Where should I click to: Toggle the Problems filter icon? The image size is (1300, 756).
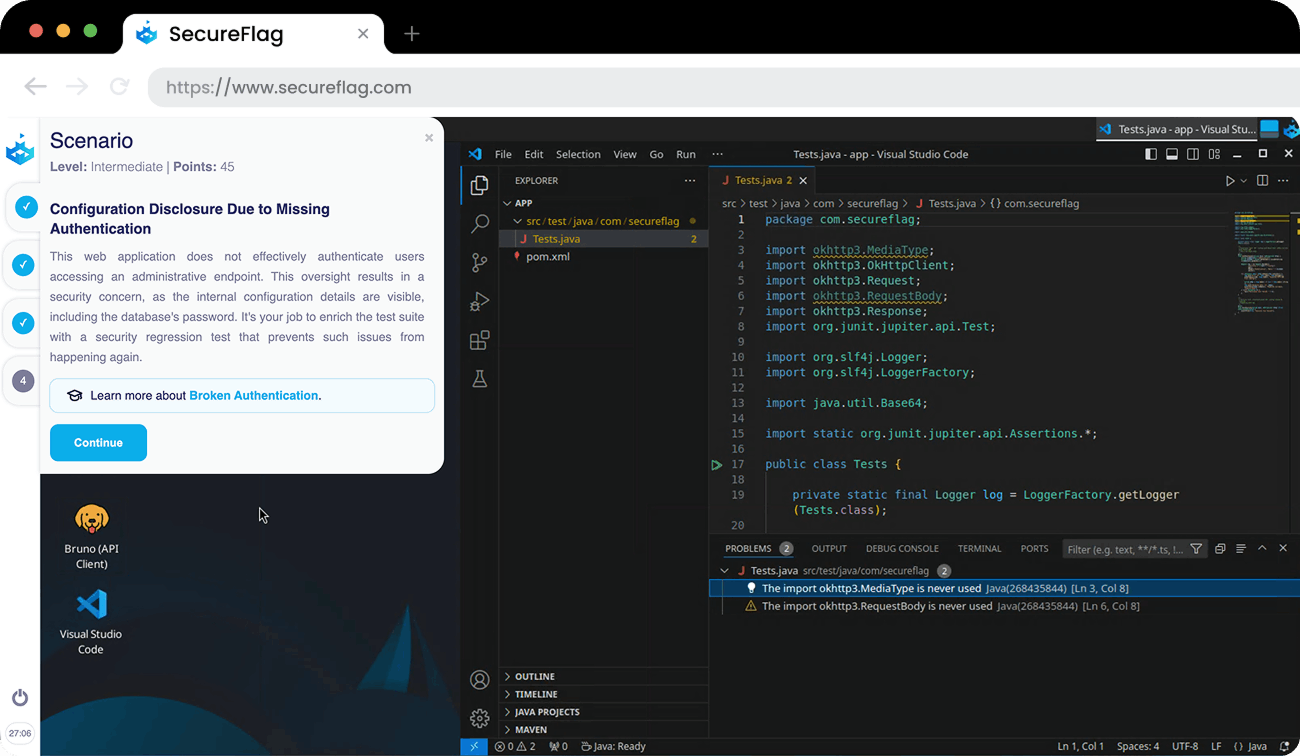pos(1197,548)
